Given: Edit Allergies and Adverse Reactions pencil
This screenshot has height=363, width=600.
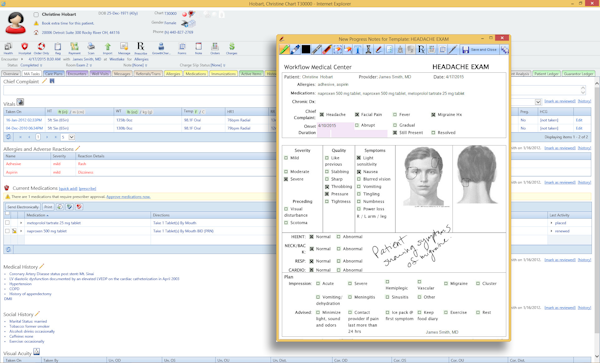Looking at the screenshot, I should point(78,148).
